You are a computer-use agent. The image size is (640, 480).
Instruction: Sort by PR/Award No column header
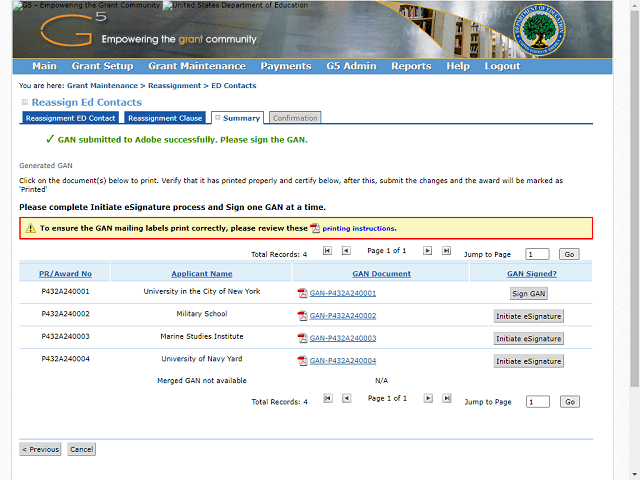[x=65, y=273]
